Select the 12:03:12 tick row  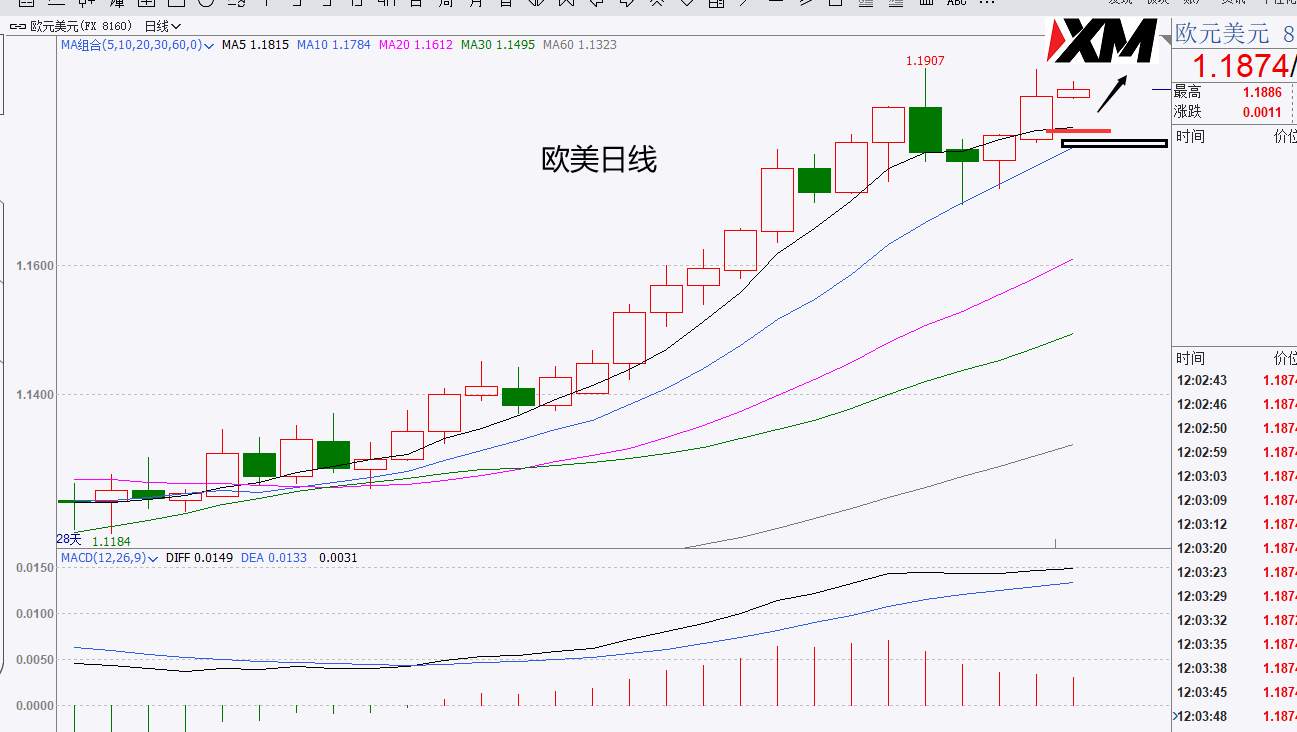1234,524
